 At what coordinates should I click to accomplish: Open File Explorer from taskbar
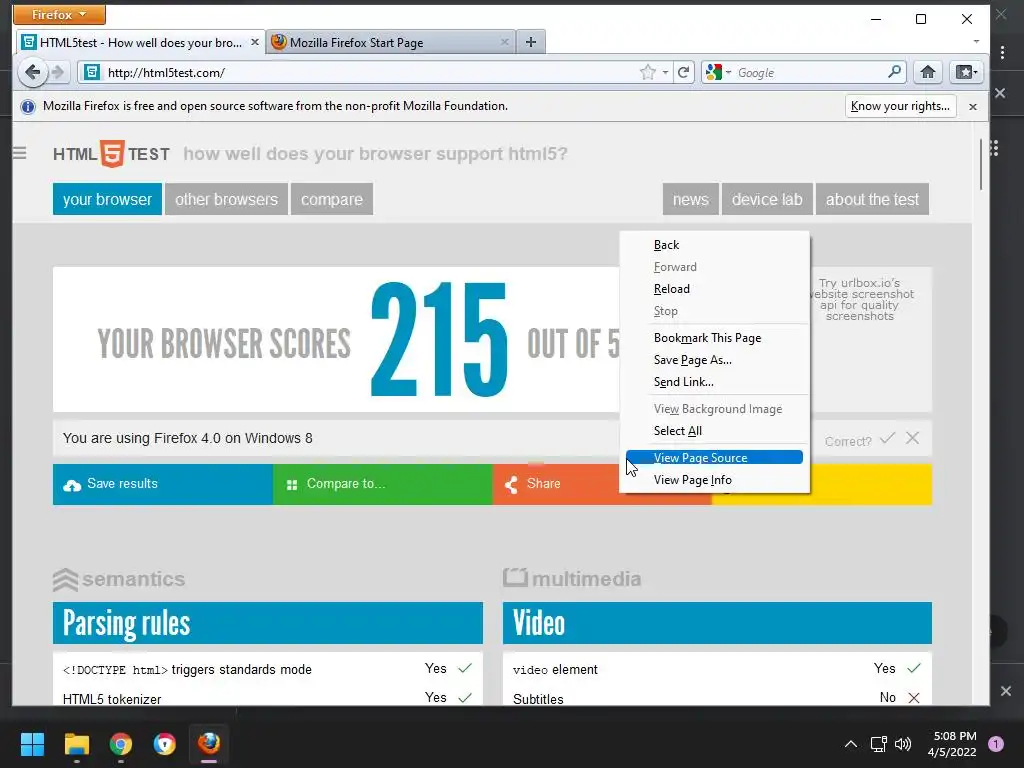[76, 744]
